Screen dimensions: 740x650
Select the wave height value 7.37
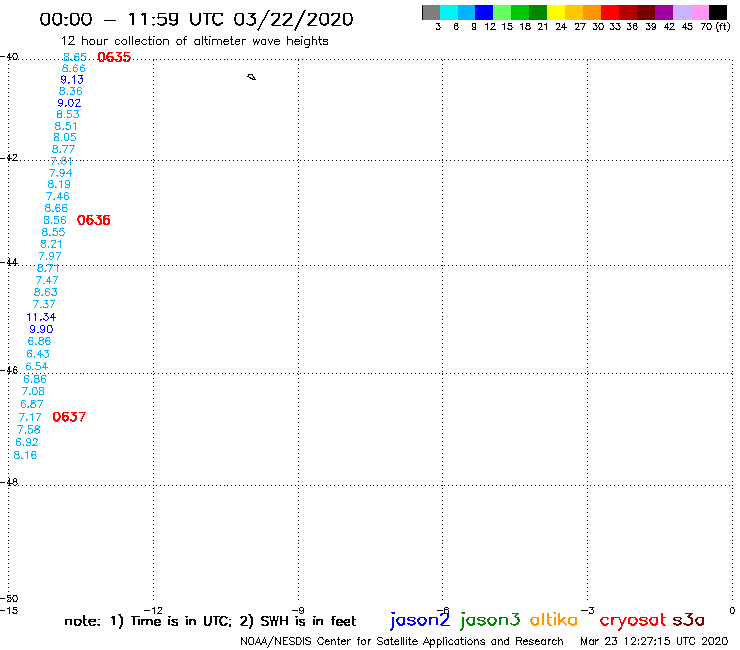(44, 304)
